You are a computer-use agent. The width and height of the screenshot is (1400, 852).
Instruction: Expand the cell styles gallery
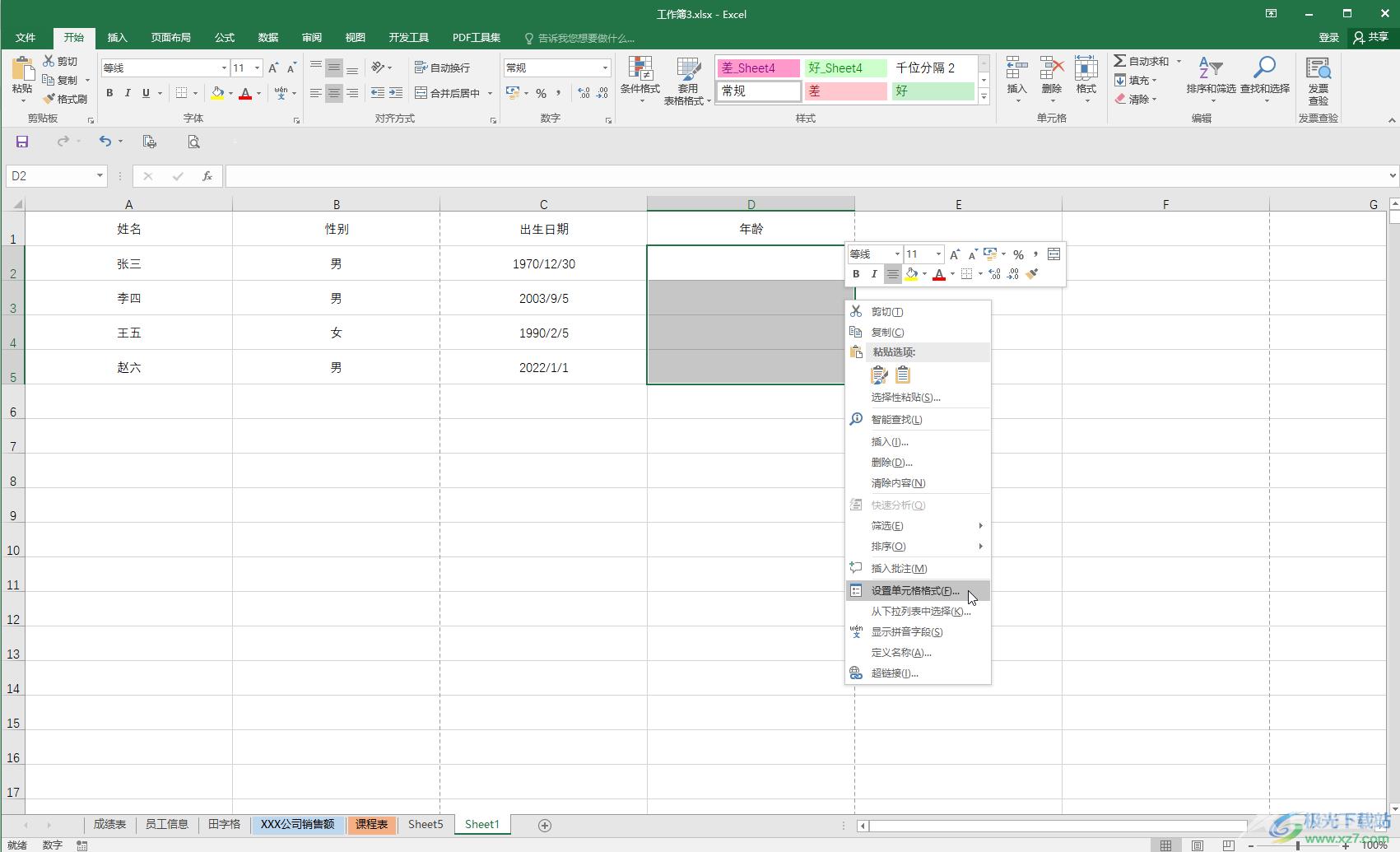pos(984,96)
